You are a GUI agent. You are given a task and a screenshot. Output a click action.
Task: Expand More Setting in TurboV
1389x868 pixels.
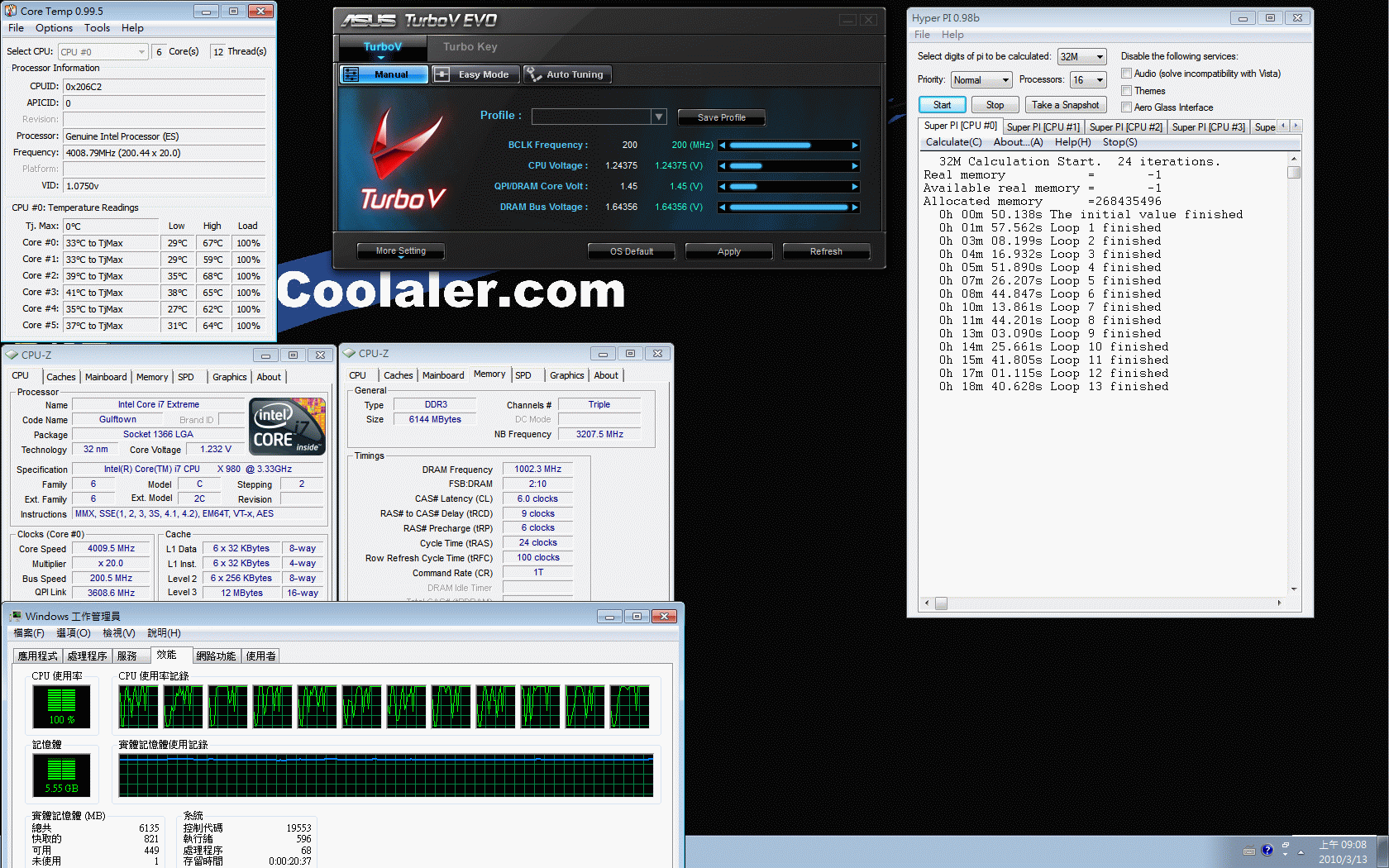pos(401,251)
